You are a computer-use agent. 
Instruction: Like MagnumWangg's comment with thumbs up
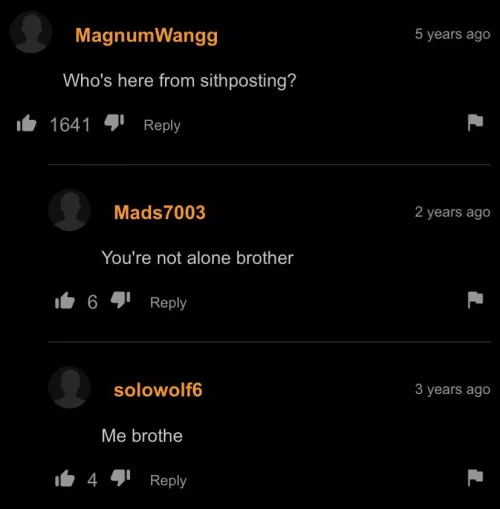(26, 123)
